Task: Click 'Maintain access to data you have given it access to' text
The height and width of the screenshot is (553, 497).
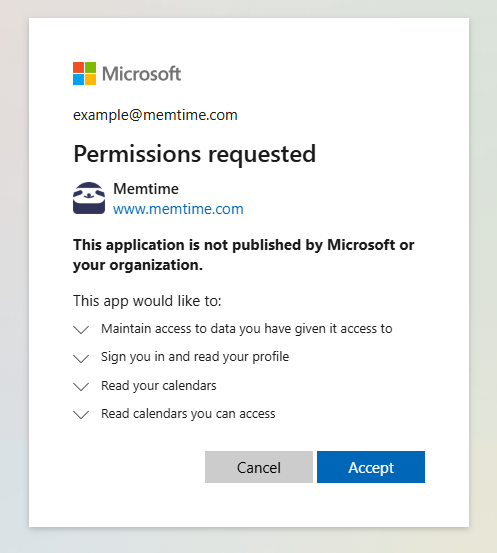Action: point(247,329)
